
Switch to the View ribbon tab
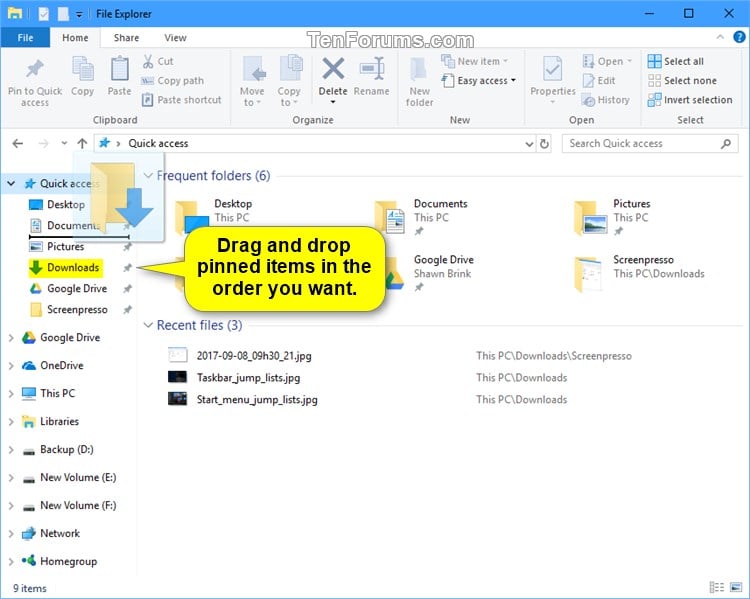coord(176,38)
